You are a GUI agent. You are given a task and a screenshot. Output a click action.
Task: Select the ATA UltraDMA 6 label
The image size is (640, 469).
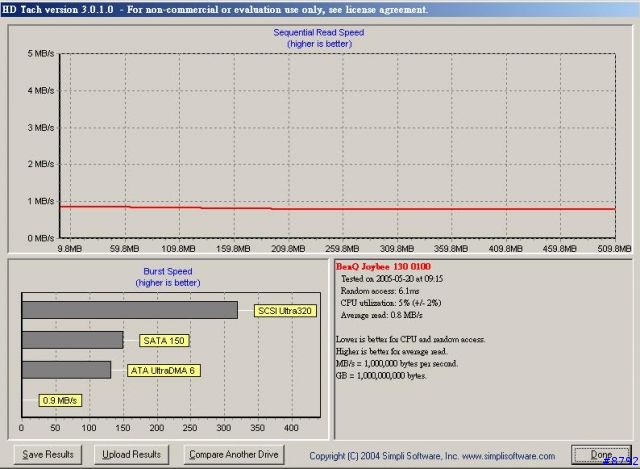(x=163, y=371)
